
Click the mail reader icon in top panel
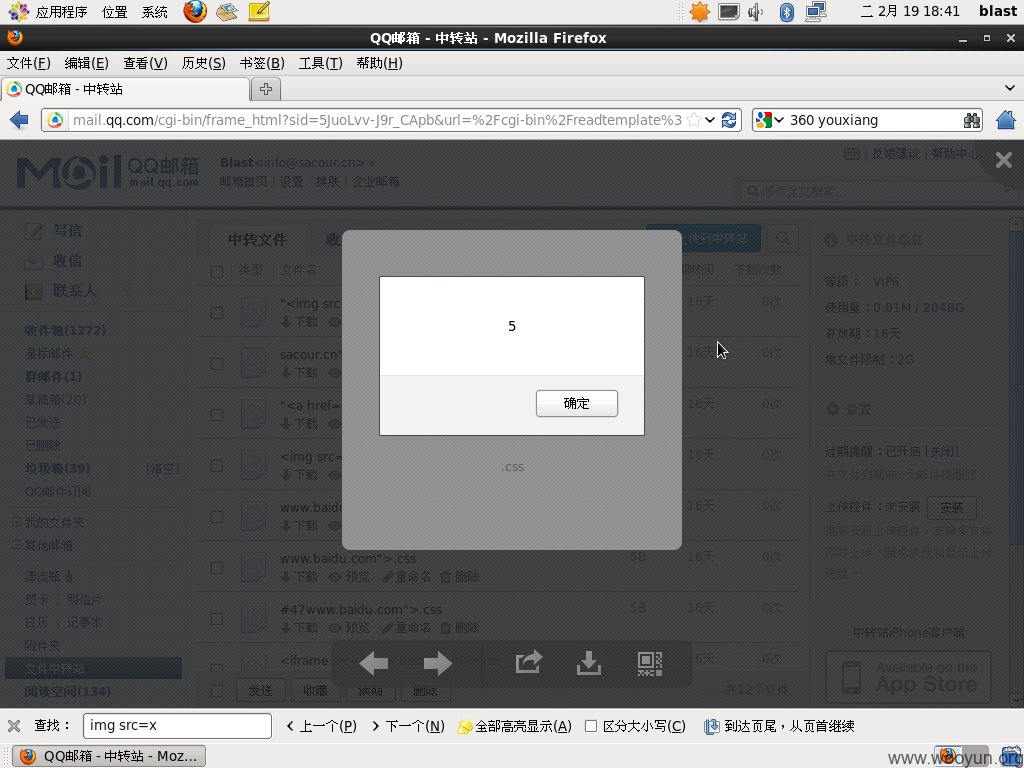227,12
